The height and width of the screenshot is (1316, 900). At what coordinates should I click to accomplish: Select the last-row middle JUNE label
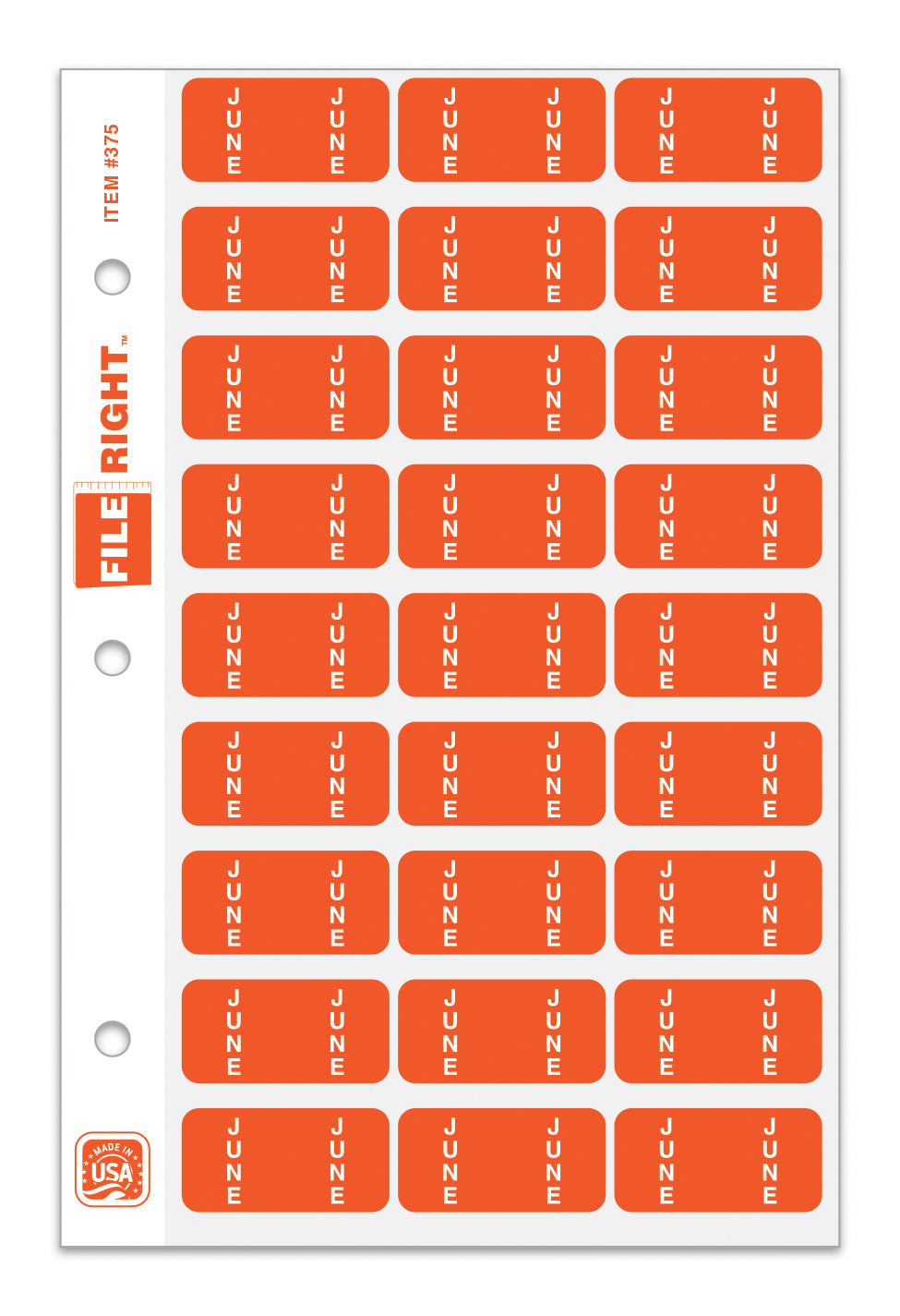[501, 1160]
